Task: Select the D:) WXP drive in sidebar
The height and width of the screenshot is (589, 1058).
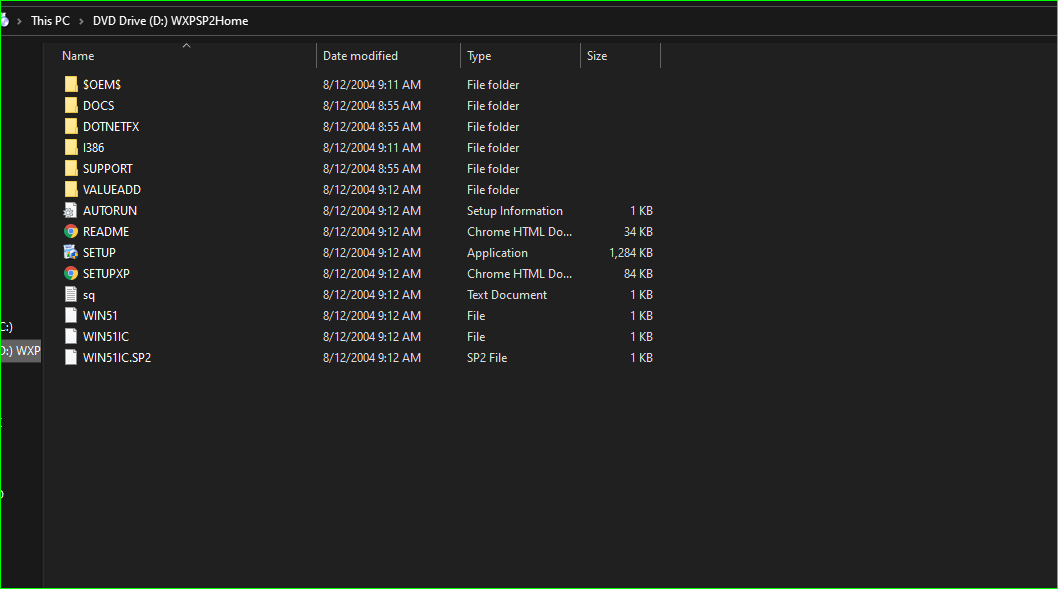Action: tap(20, 351)
